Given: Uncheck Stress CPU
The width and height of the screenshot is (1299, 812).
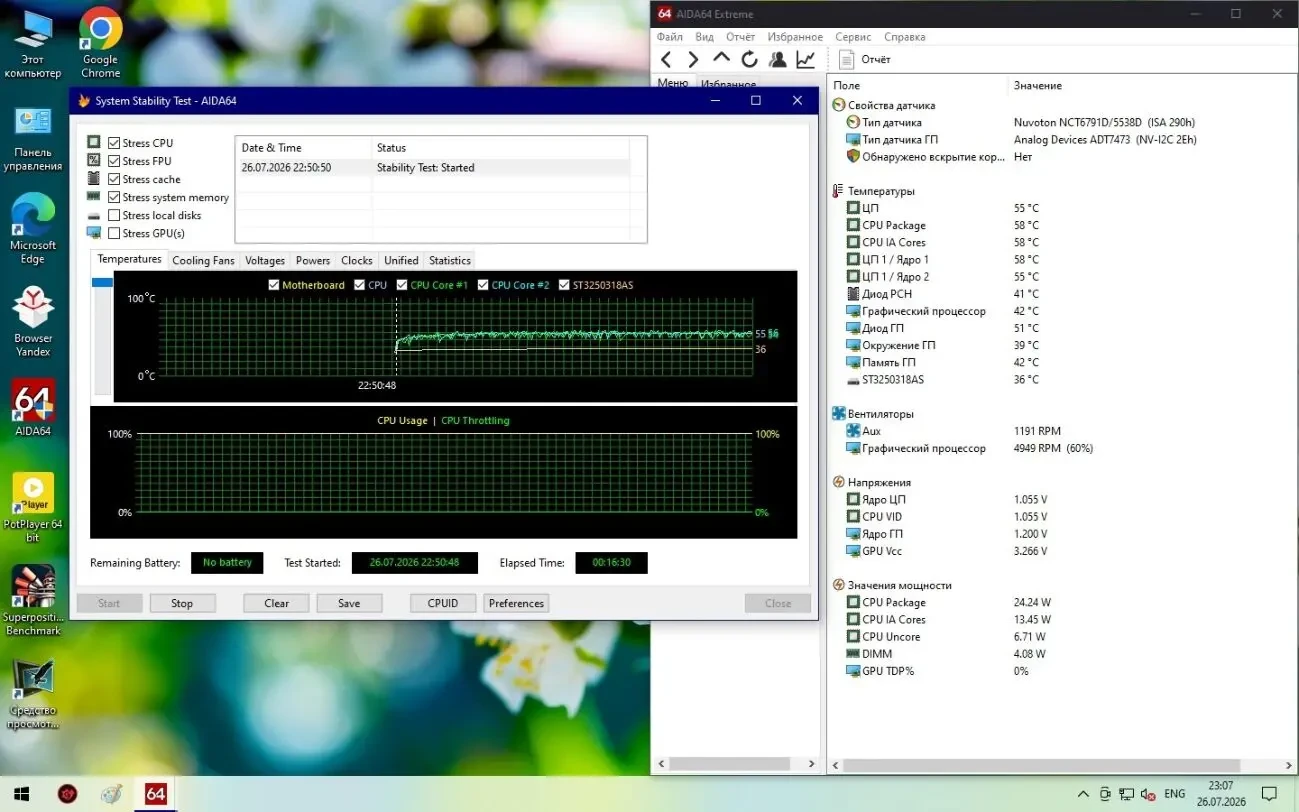Looking at the screenshot, I should pos(114,143).
